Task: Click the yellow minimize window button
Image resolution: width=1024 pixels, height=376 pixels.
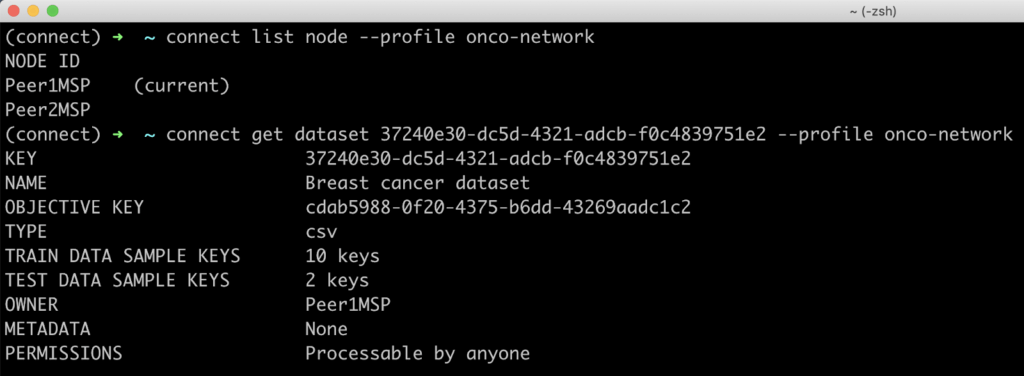Action: click(x=33, y=10)
